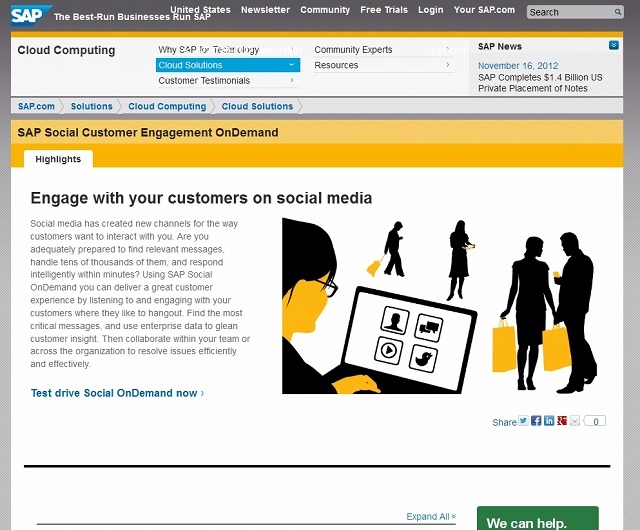Click the Login link
This screenshot has height=530, width=640.
click(x=431, y=10)
